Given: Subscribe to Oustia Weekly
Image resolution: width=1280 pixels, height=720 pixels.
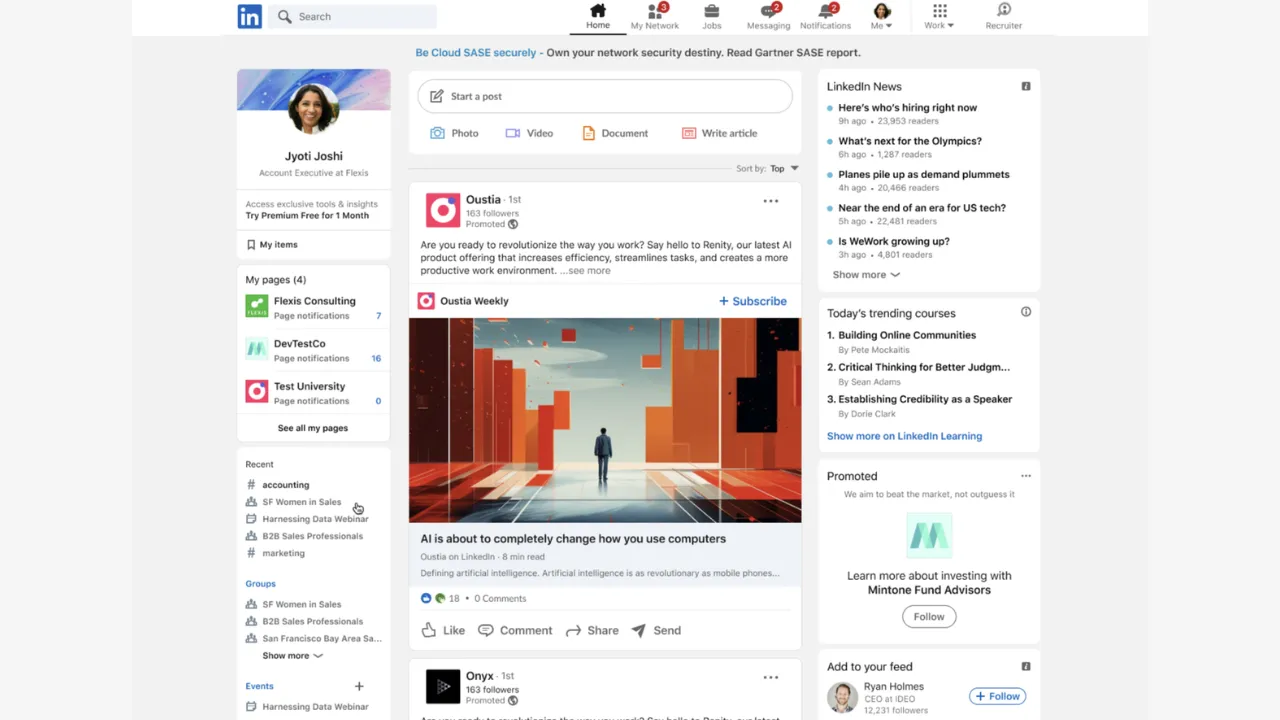Looking at the screenshot, I should pos(753,301).
